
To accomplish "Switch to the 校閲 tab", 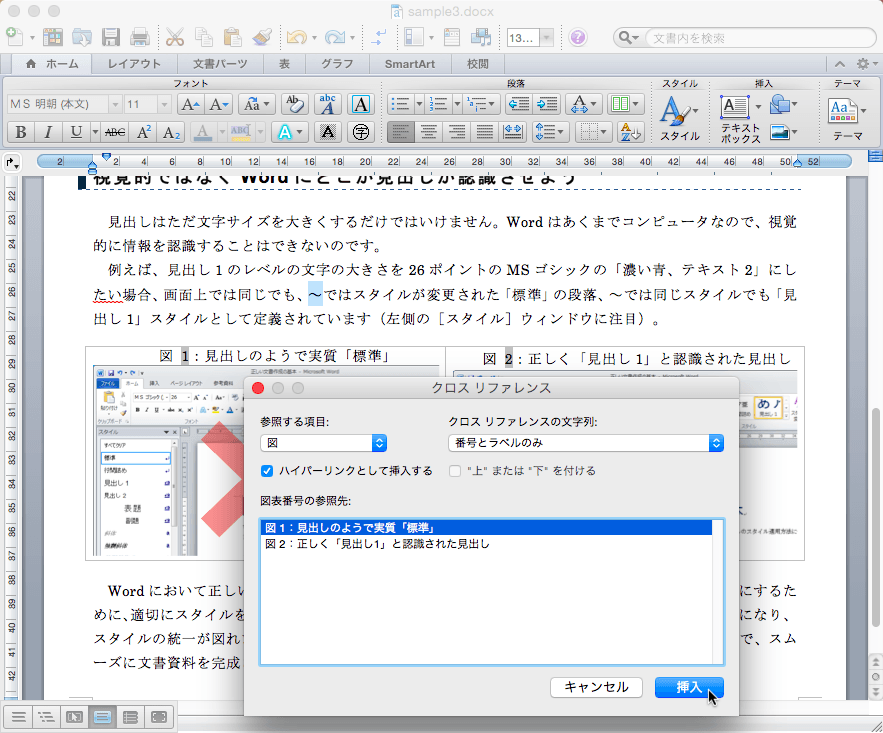I will (478, 64).
